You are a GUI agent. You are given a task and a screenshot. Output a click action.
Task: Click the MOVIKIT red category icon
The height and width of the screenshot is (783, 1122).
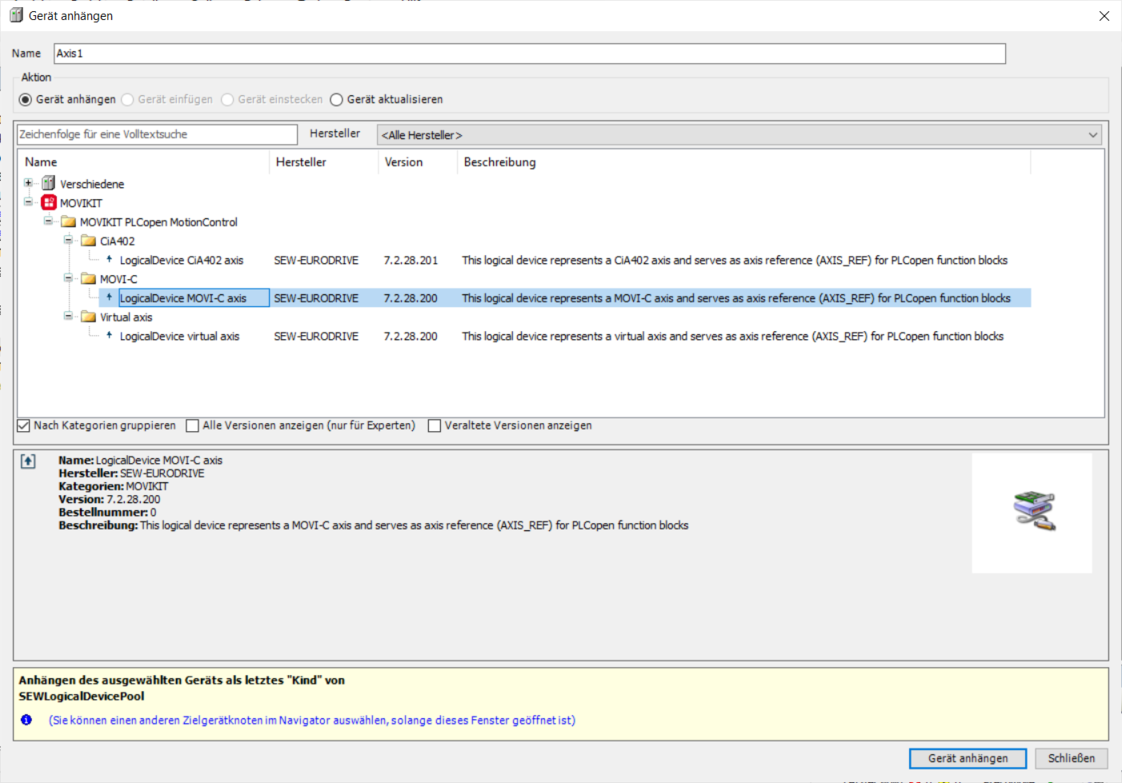49,203
